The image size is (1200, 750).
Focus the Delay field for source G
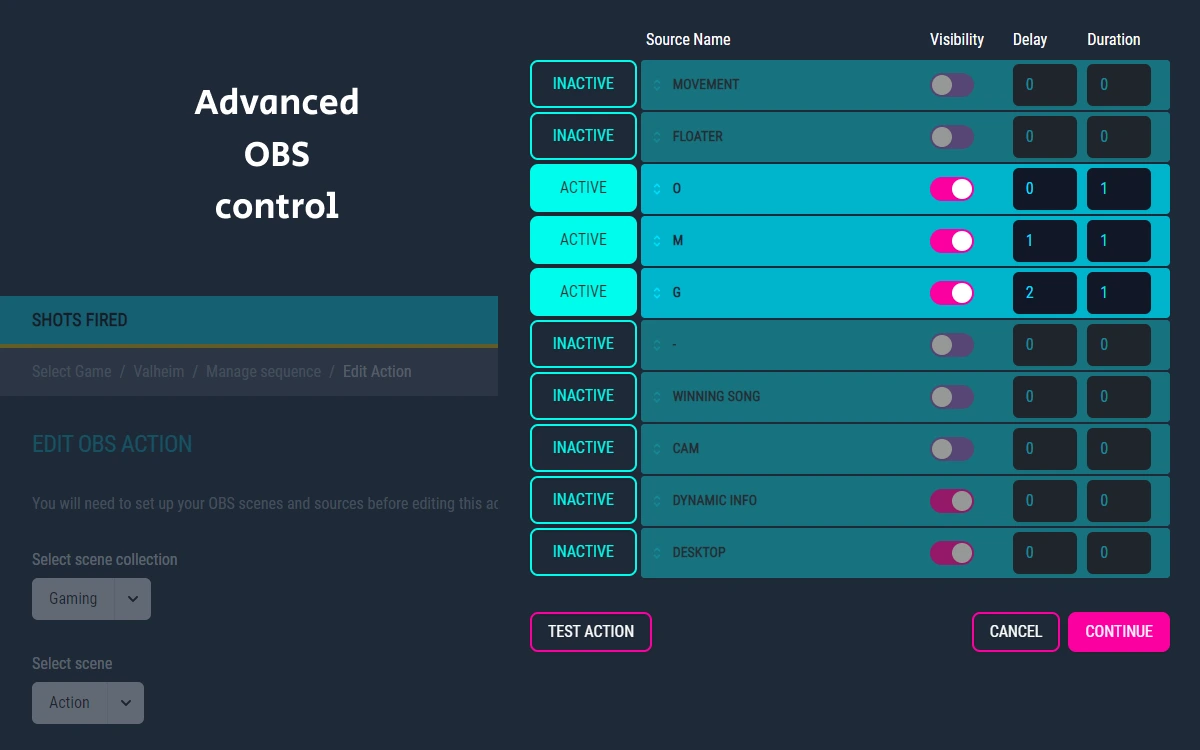tap(1044, 293)
